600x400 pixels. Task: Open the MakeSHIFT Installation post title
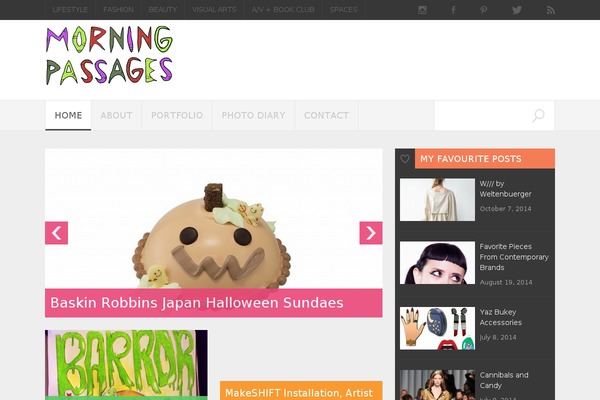(x=299, y=393)
